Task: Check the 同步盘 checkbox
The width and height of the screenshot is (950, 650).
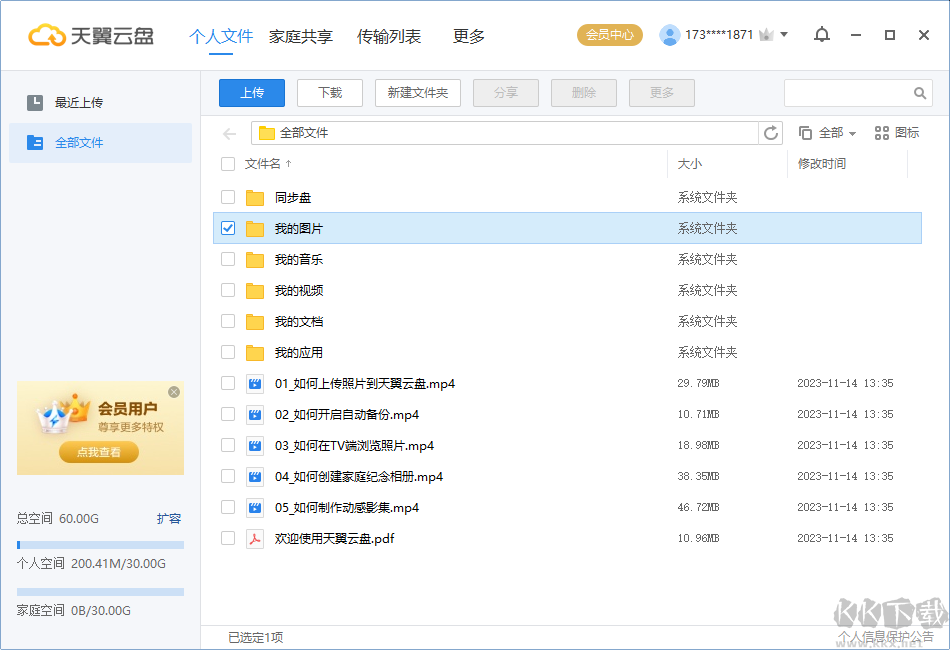Action: point(227,197)
